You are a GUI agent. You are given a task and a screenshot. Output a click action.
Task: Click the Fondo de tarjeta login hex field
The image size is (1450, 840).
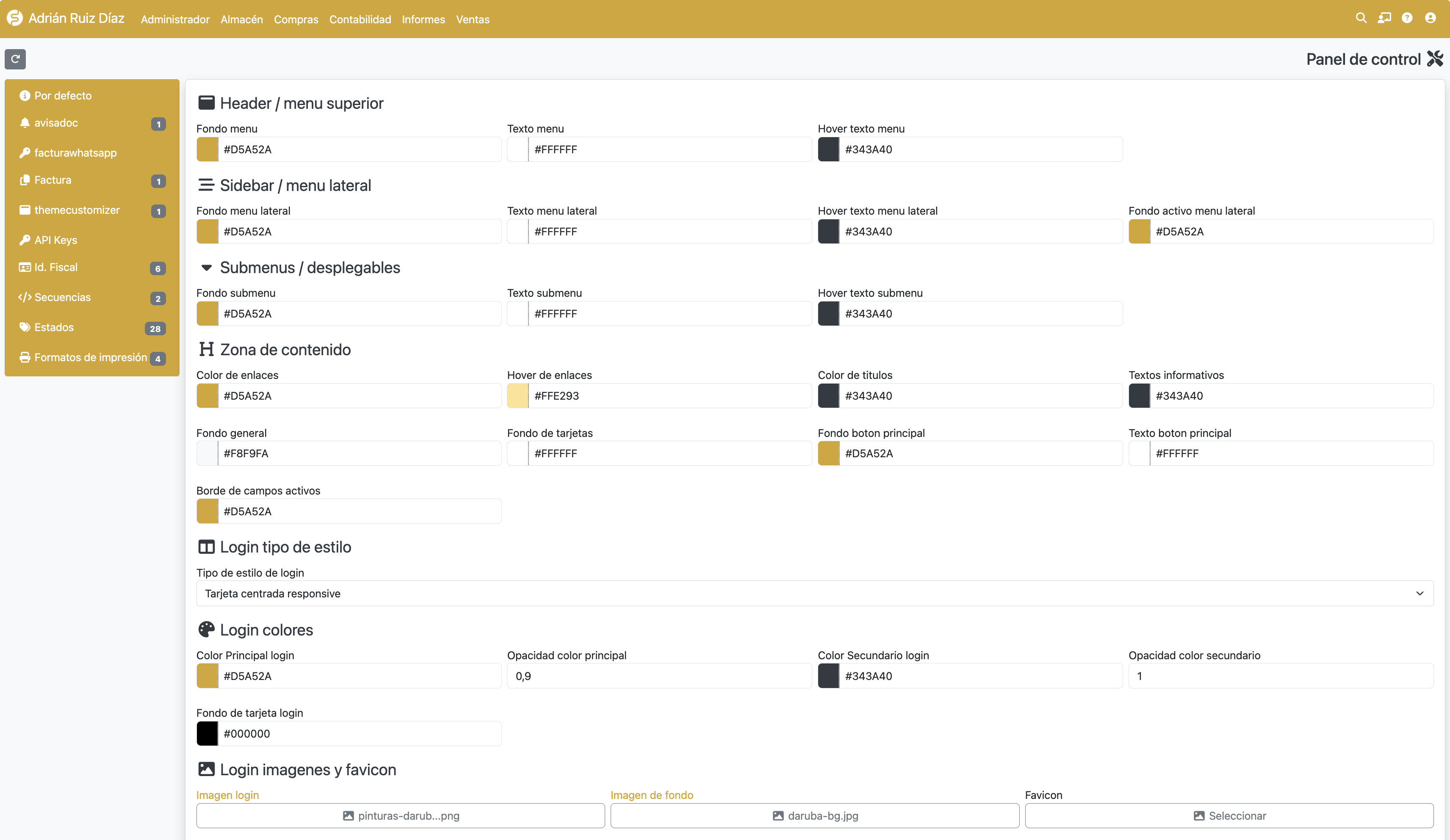(x=360, y=734)
